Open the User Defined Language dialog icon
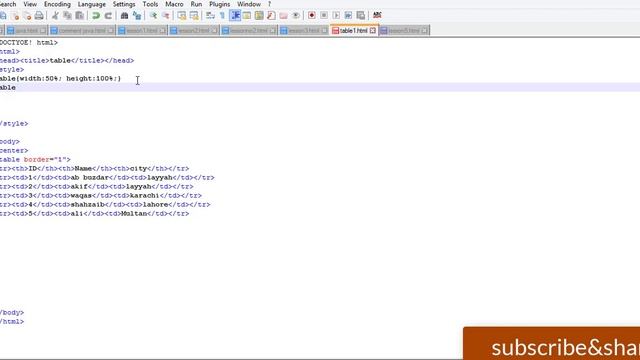The width and height of the screenshot is (640, 360). pyautogui.click(x=247, y=16)
